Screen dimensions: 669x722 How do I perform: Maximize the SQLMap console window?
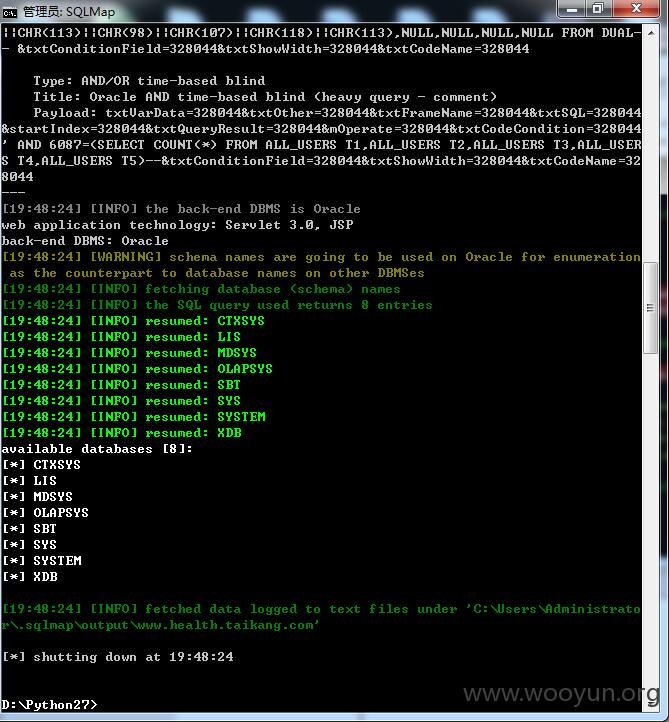point(598,9)
